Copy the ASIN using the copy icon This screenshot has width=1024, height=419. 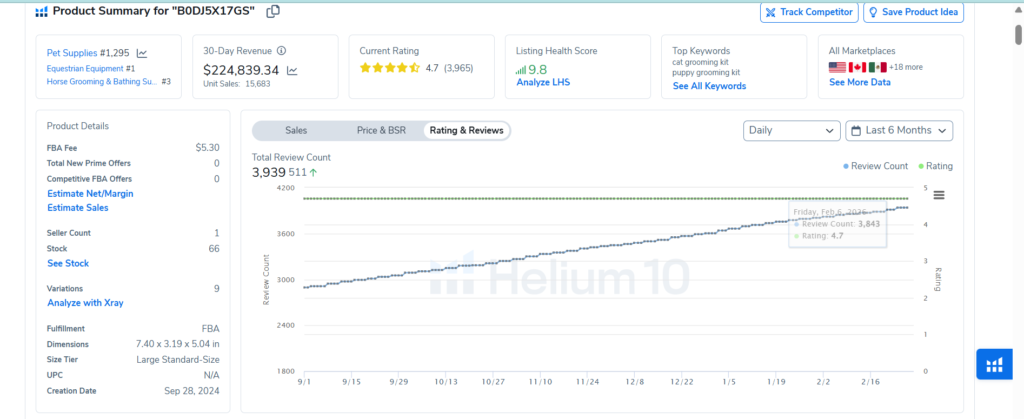pyautogui.click(x=273, y=12)
